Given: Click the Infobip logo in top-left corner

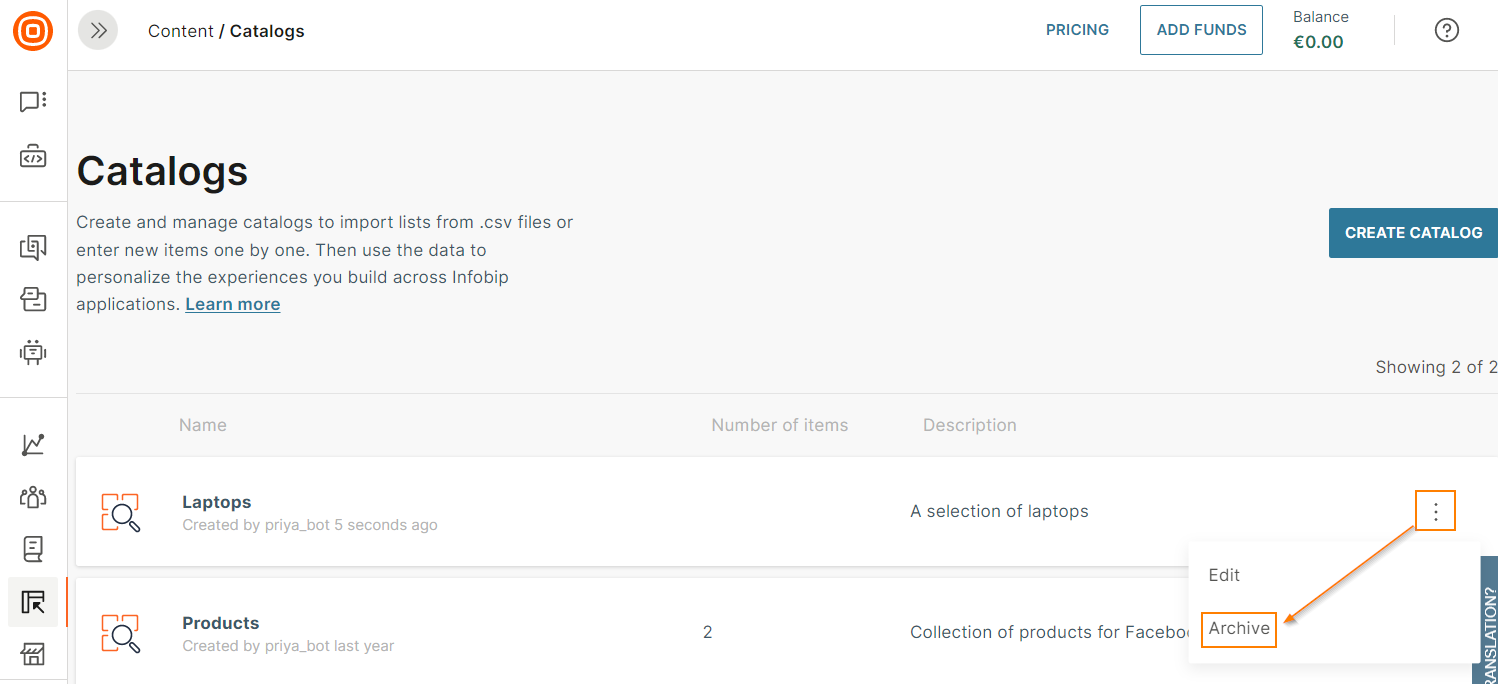Looking at the screenshot, I should pos(33,30).
